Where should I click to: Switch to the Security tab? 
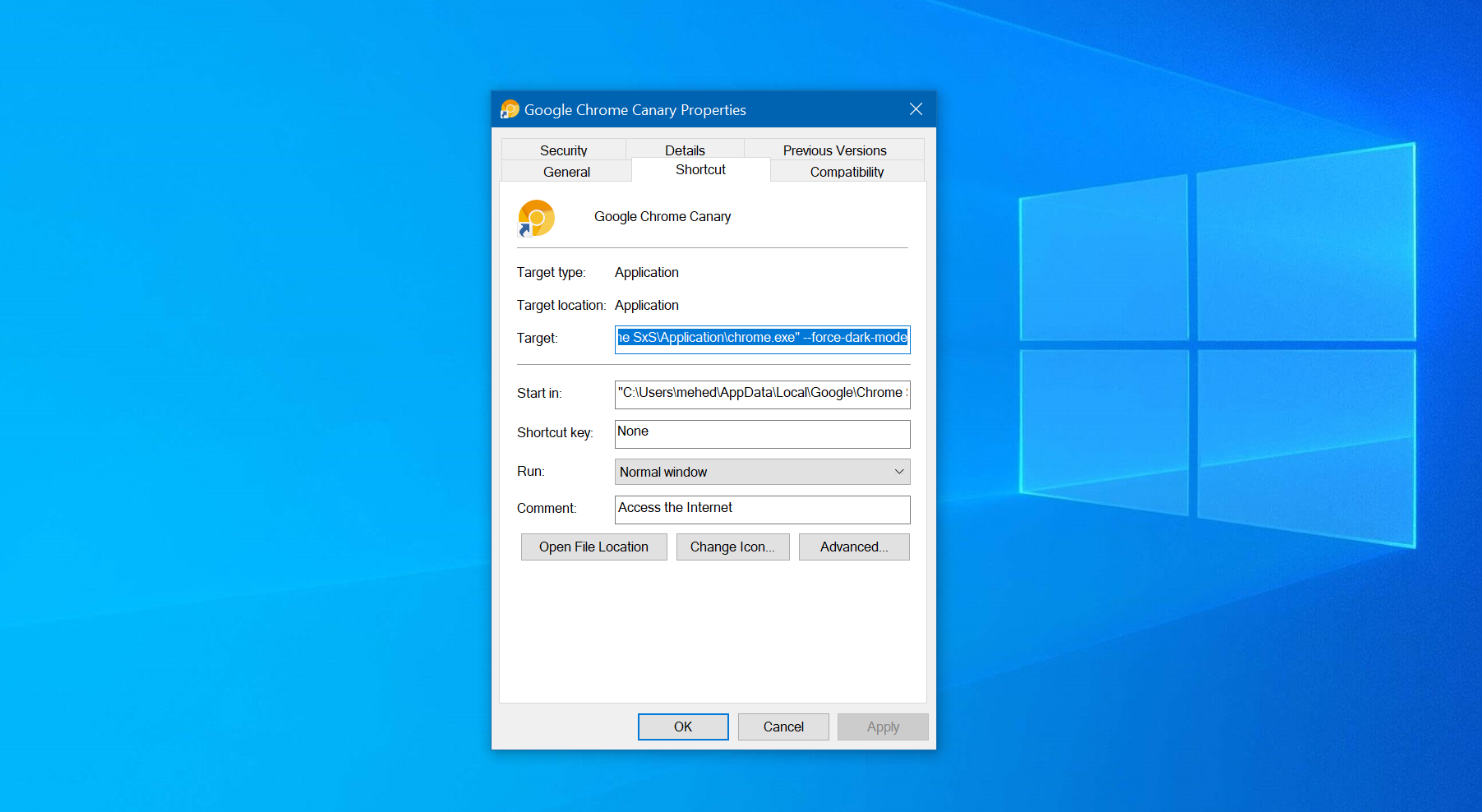point(563,150)
